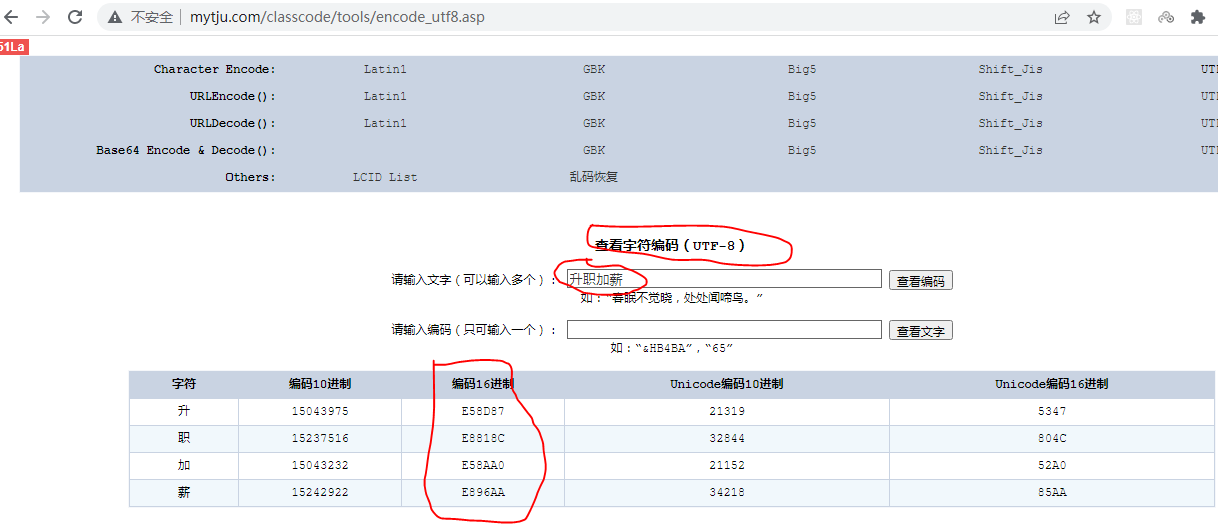The height and width of the screenshot is (530, 1218).
Task: Open Shift_Jis link in Character Encode row
Action: pyautogui.click(x=1010, y=69)
